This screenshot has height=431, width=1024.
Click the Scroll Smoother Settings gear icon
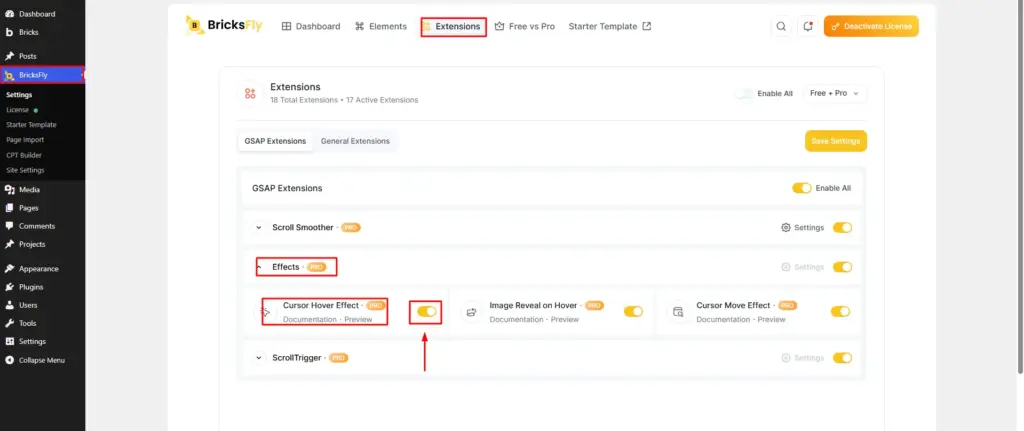click(x=786, y=228)
